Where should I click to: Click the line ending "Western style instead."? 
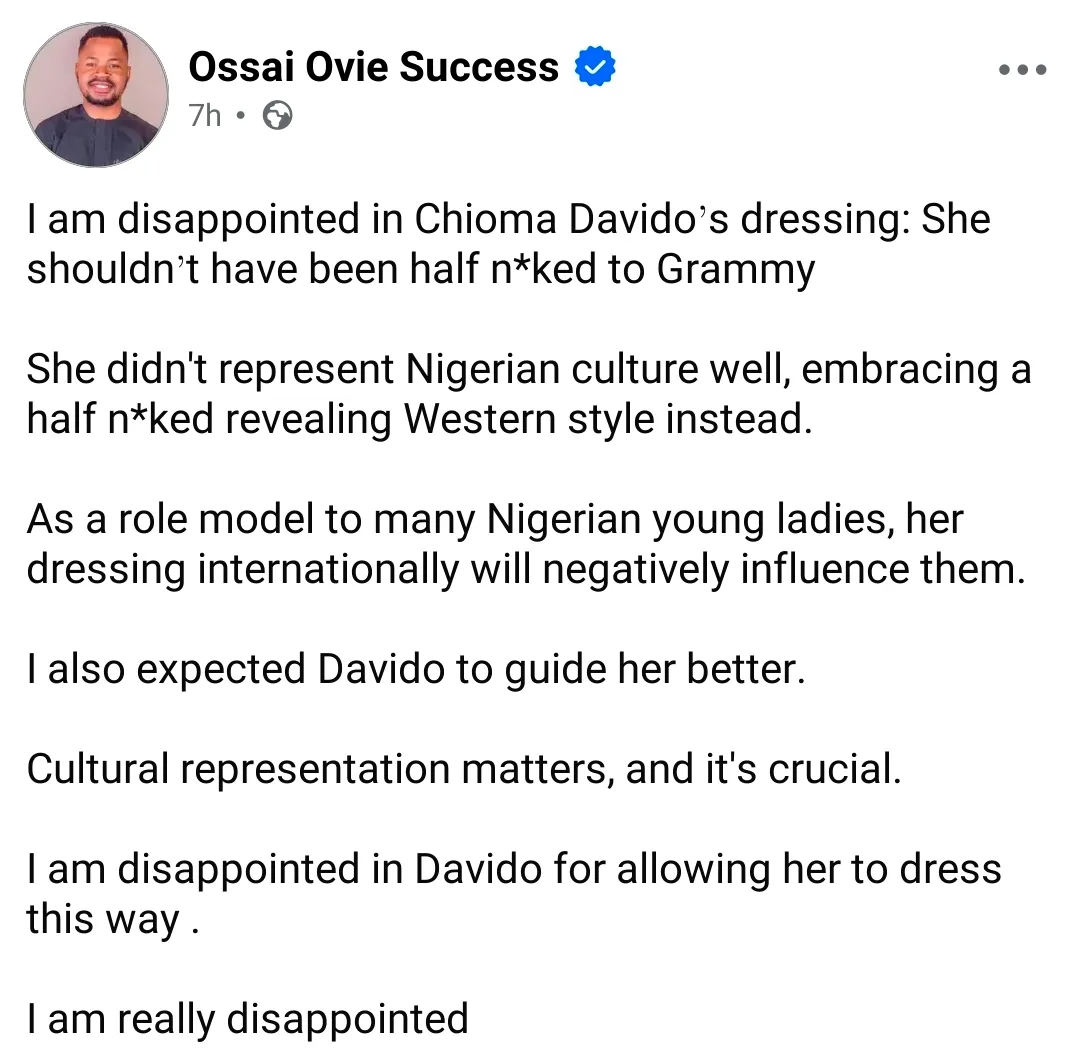click(x=416, y=419)
